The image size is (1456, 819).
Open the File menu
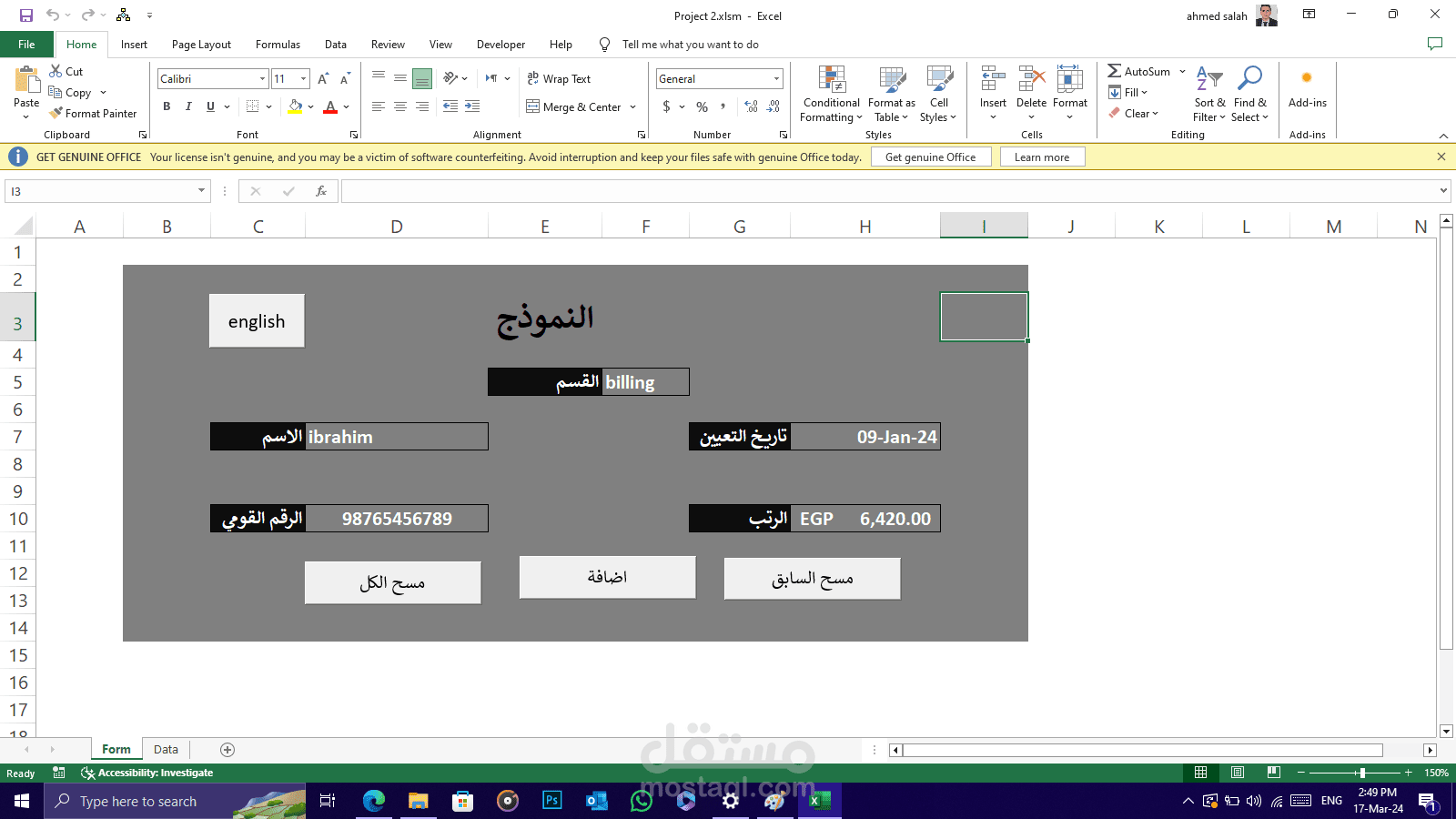[26, 45]
